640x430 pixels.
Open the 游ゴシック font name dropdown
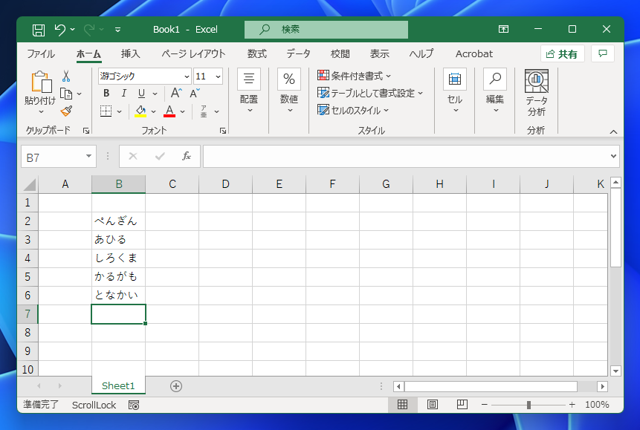coord(187,76)
